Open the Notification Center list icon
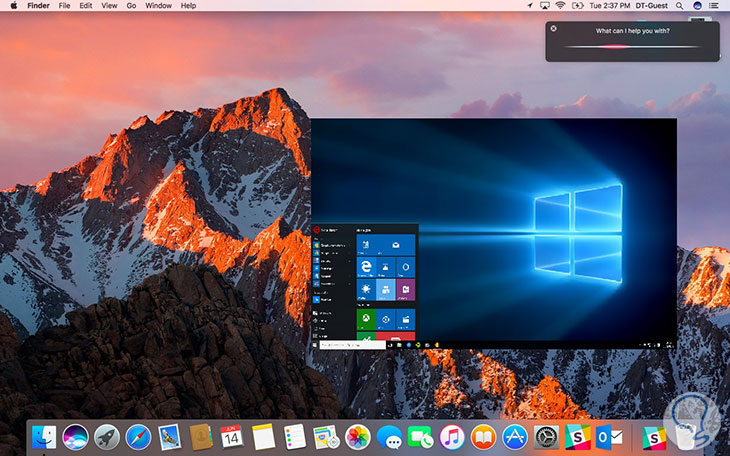The image size is (730, 456). click(713, 6)
